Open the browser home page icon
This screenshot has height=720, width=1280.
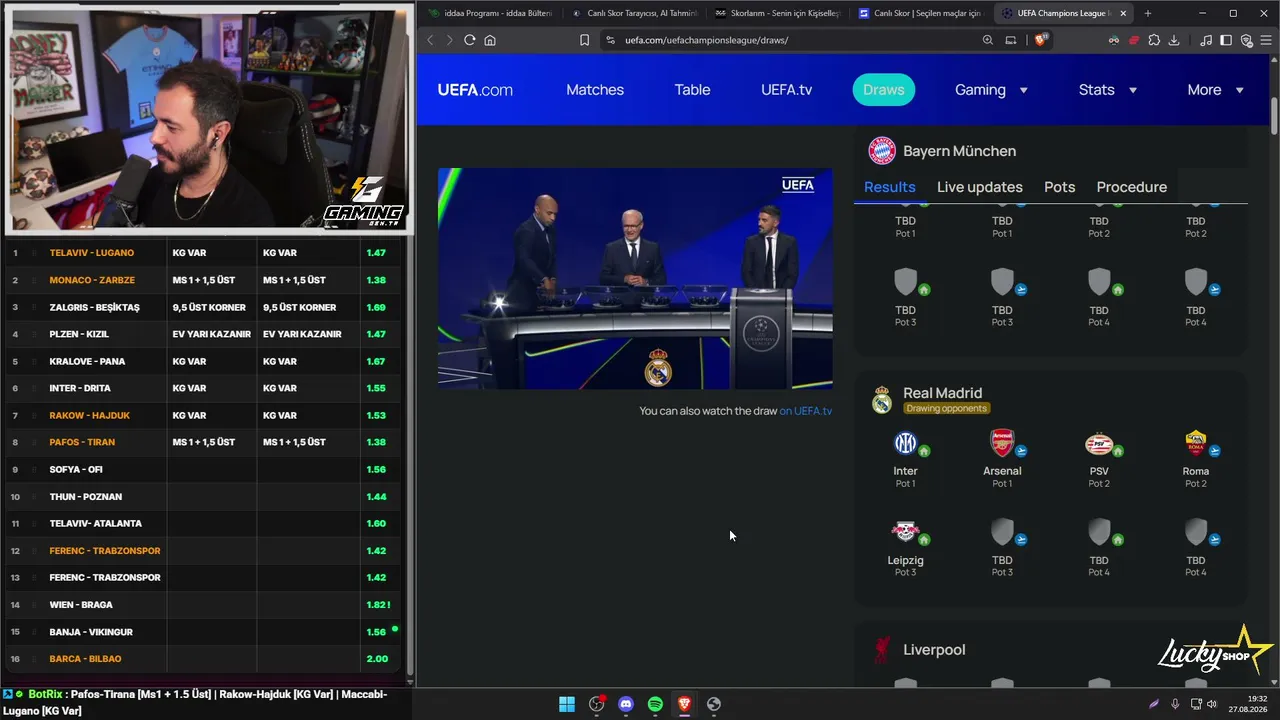point(490,40)
